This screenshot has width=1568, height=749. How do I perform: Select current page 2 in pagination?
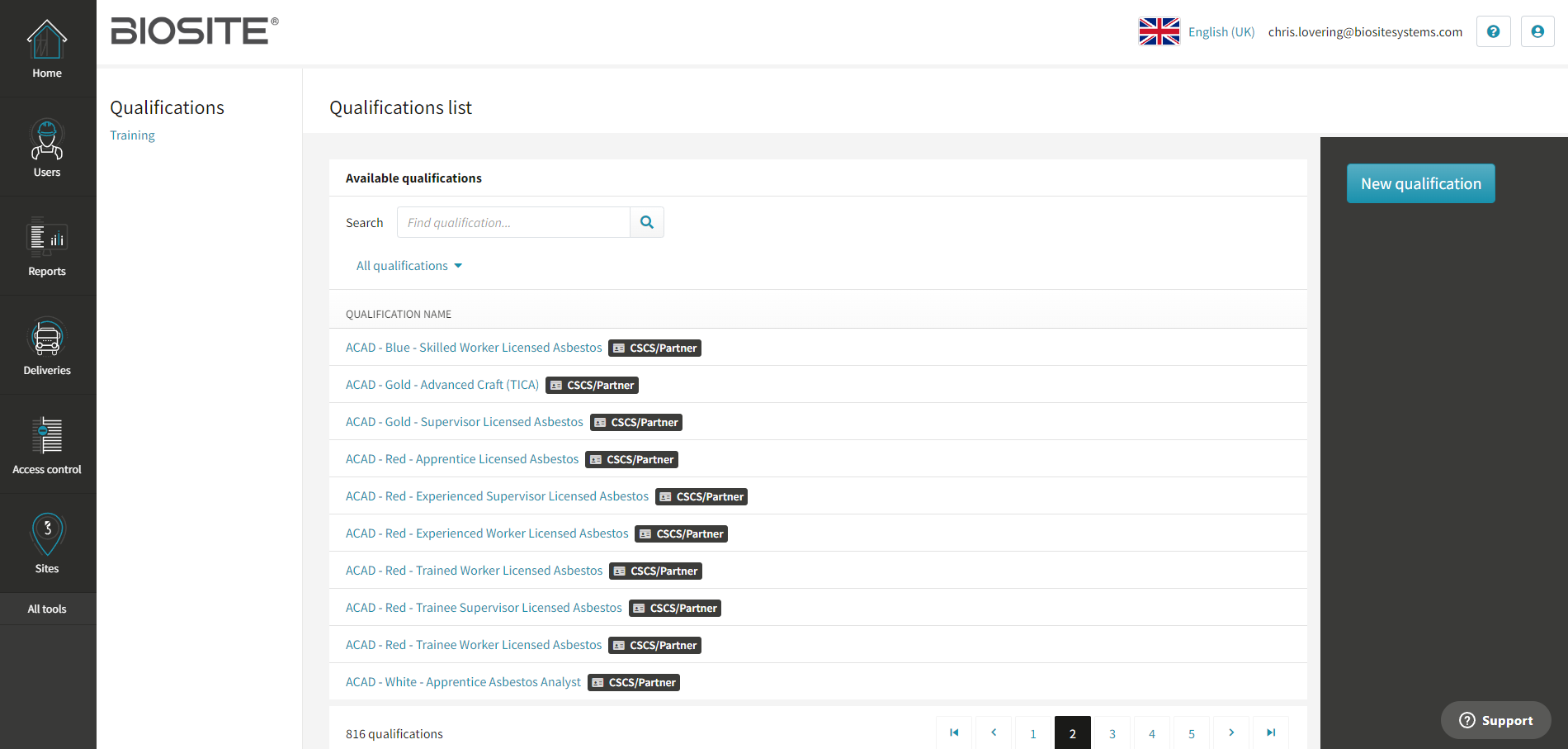[1073, 732]
